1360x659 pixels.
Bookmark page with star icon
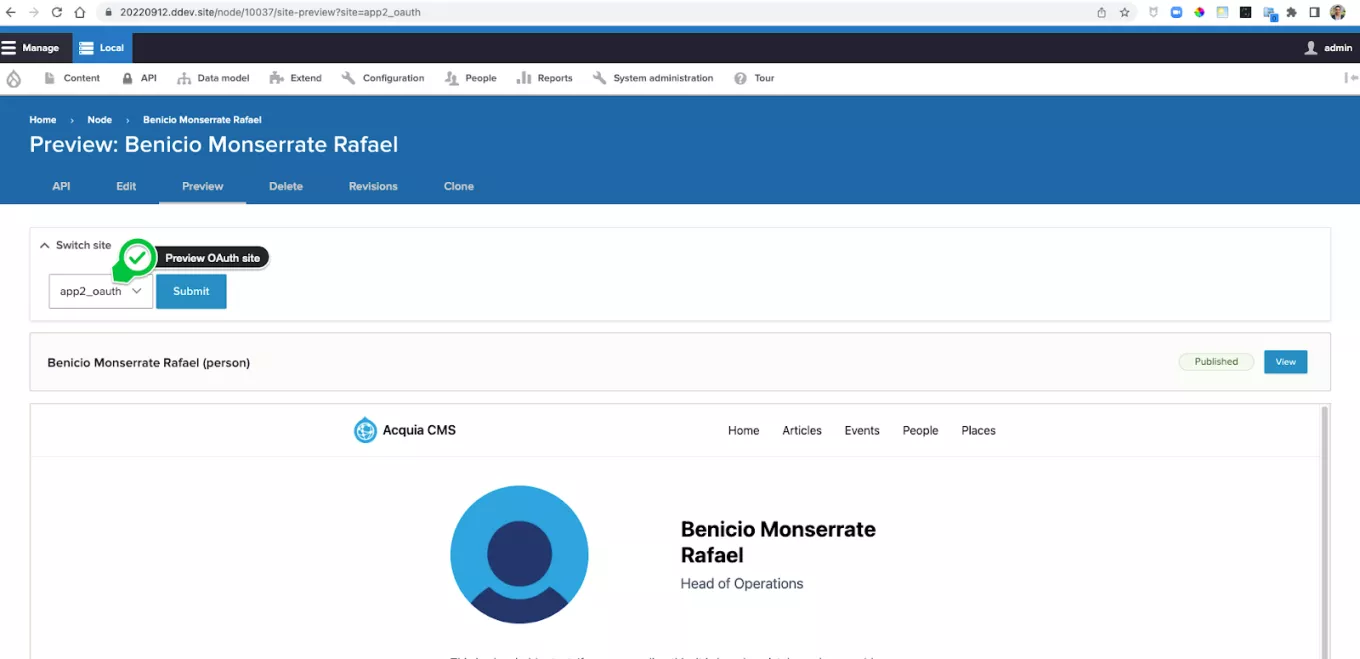[x=1125, y=13]
